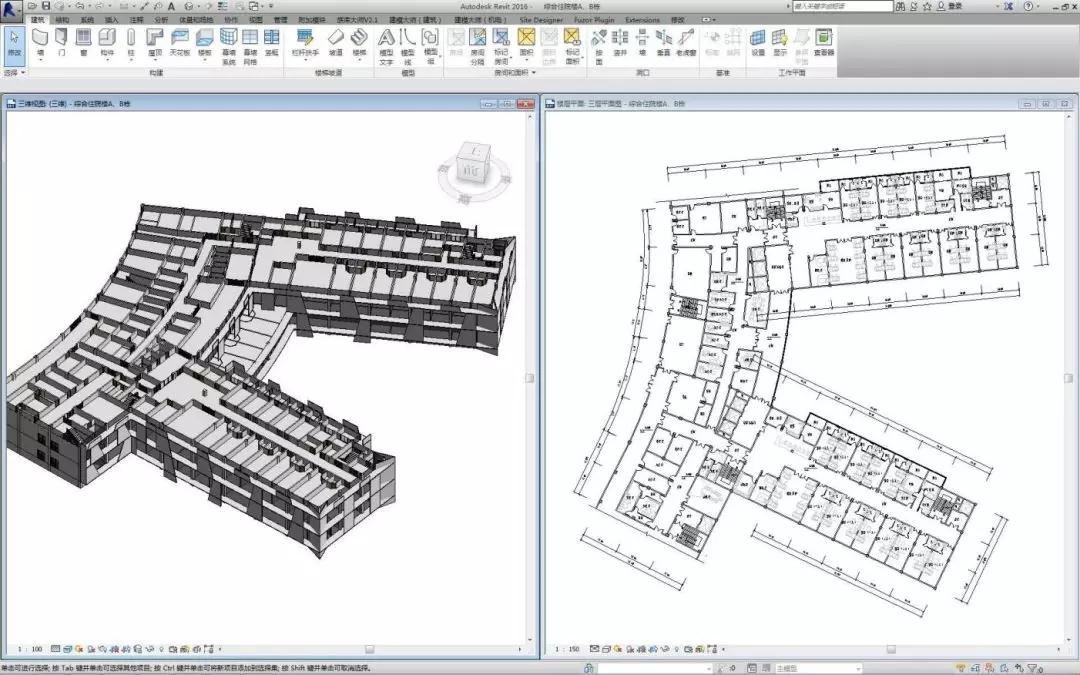This screenshot has height=675, width=1080.
Task: Select the Roof (屋顶) tool
Action: point(155,41)
